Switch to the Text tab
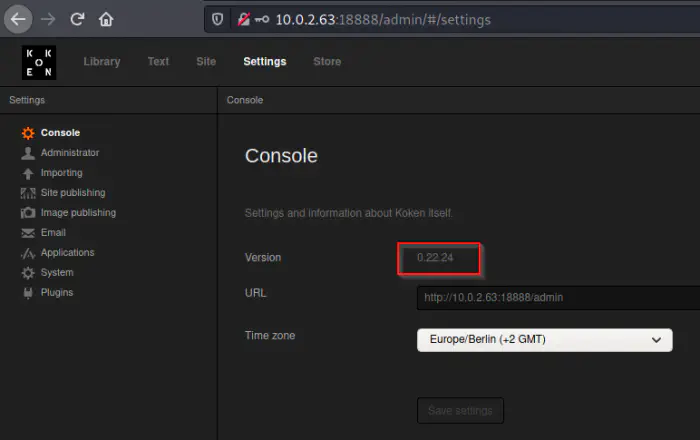The height and width of the screenshot is (440, 700). (158, 62)
